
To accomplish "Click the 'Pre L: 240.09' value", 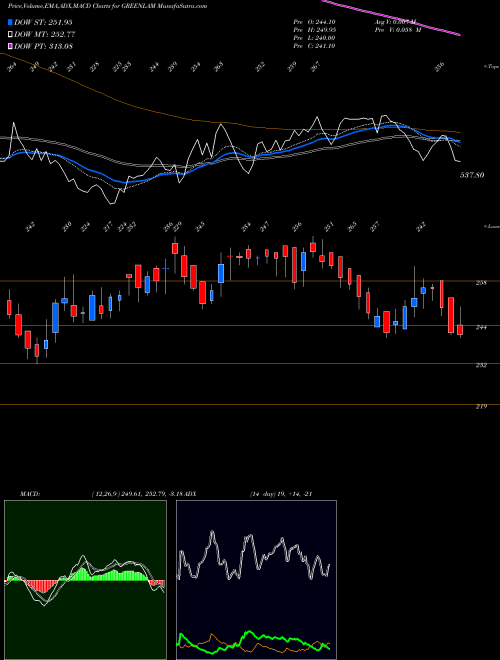I will click(x=314, y=38).
